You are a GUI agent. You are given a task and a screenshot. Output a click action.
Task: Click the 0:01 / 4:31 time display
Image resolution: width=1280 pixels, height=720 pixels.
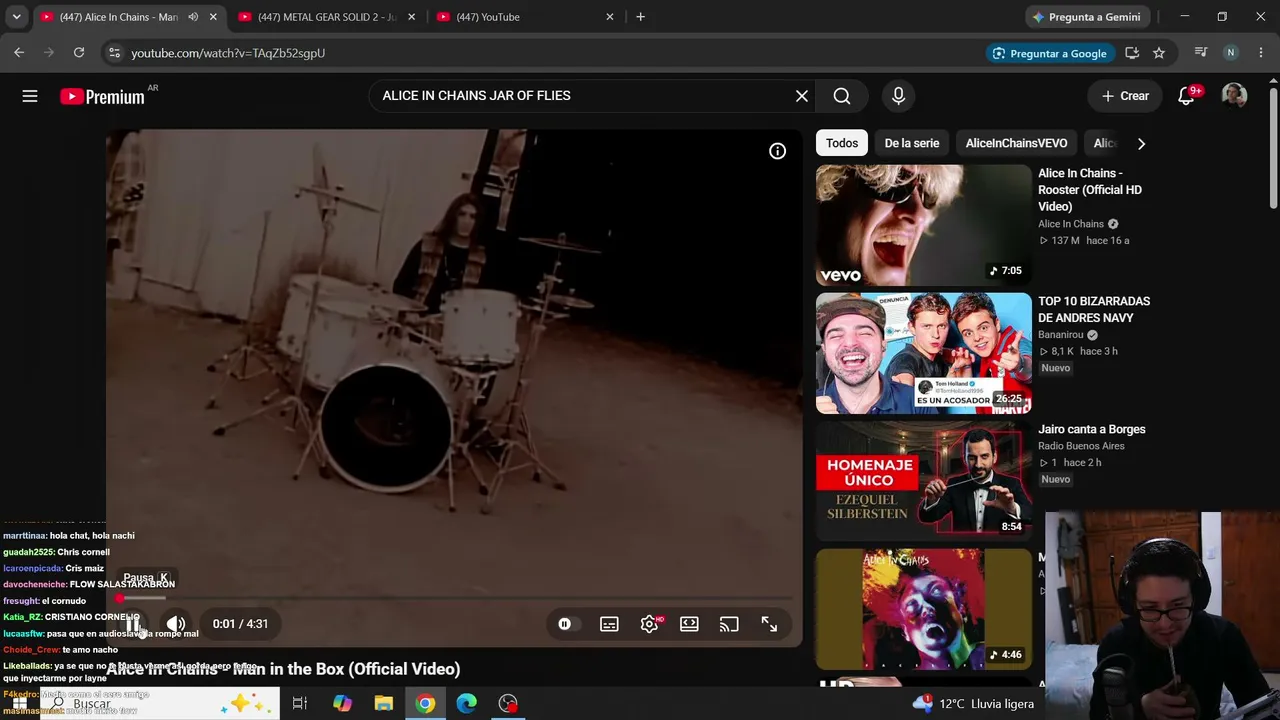point(240,624)
